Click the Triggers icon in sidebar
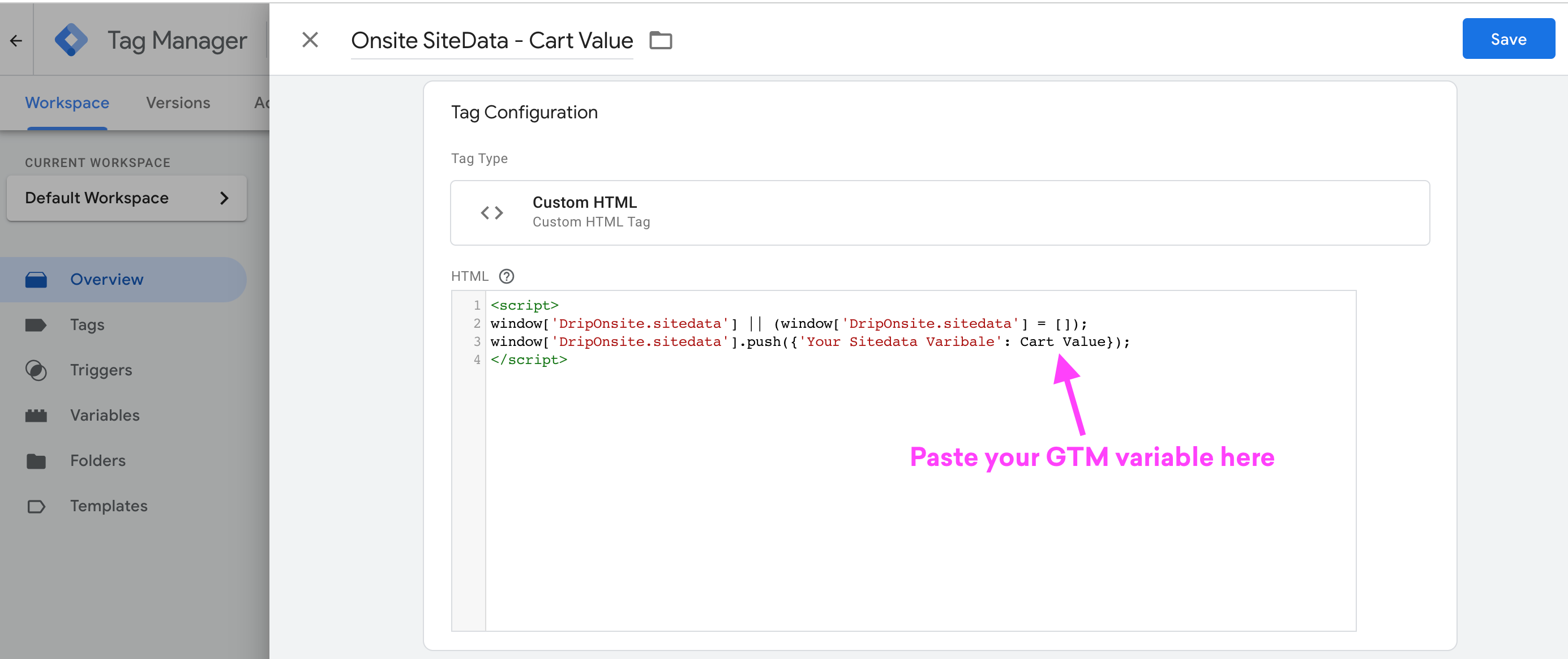1568x659 pixels. 36,370
